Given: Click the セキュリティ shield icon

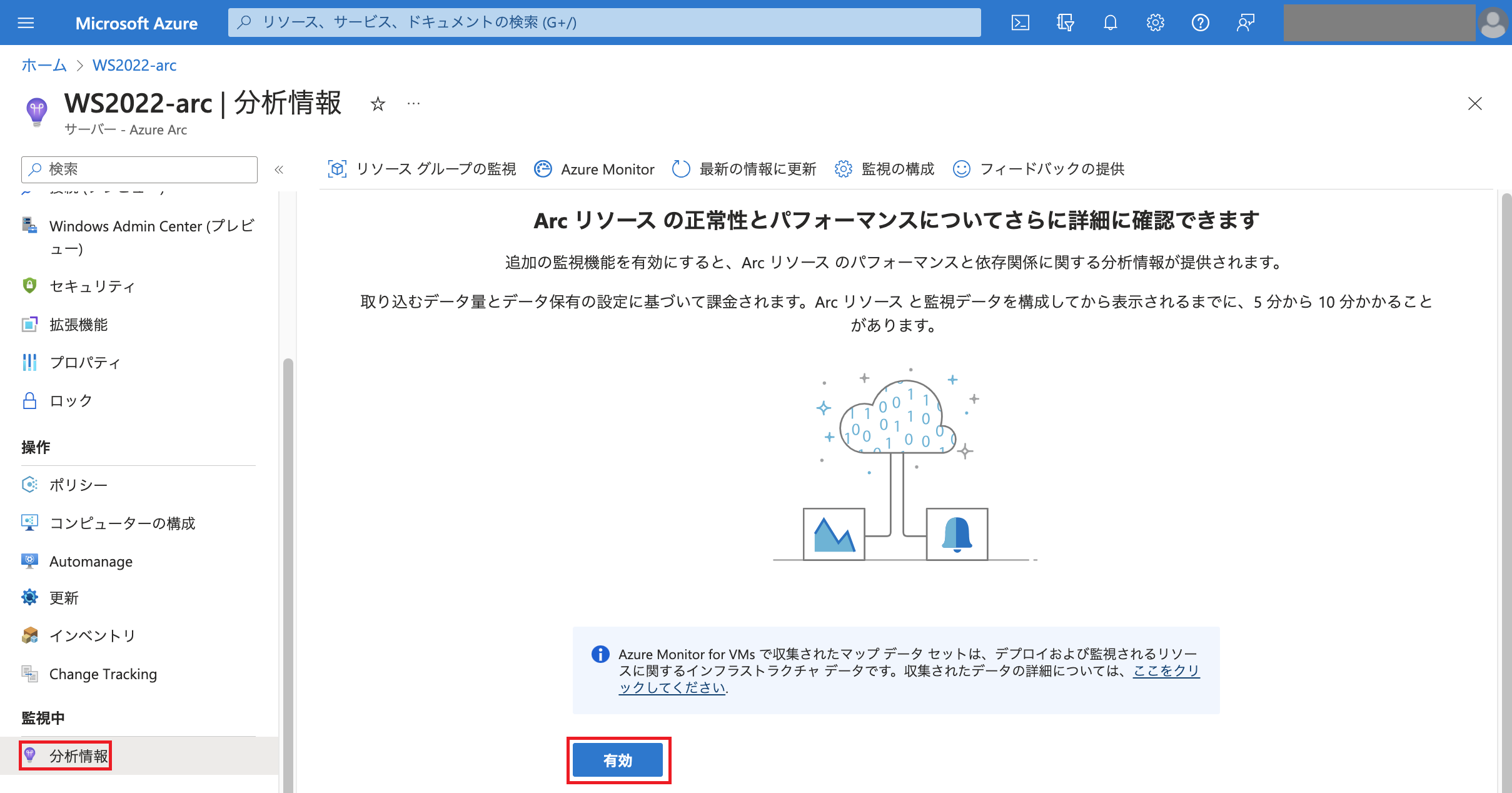Looking at the screenshot, I should point(29,286).
